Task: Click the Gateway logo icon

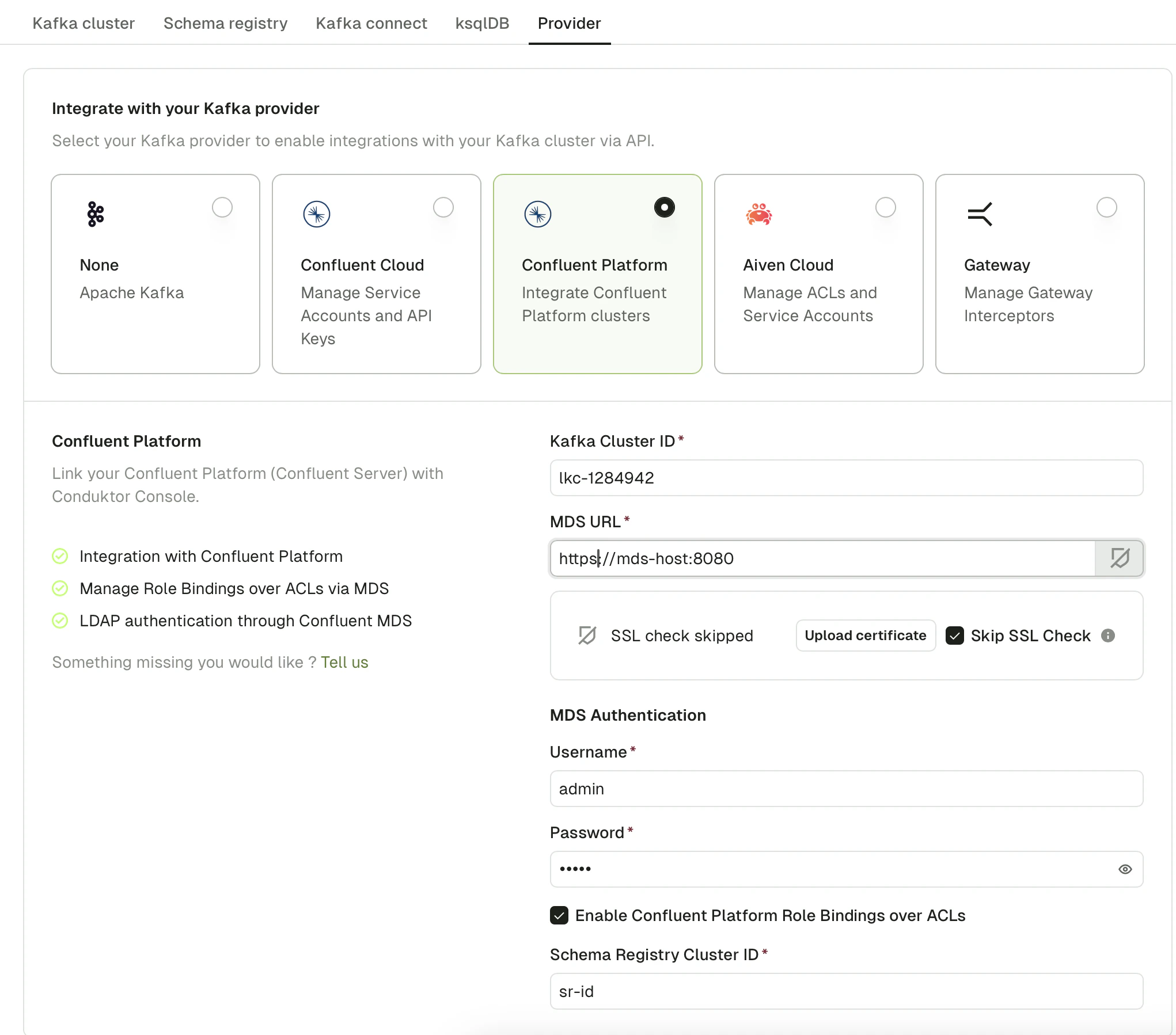Action: (x=980, y=214)
